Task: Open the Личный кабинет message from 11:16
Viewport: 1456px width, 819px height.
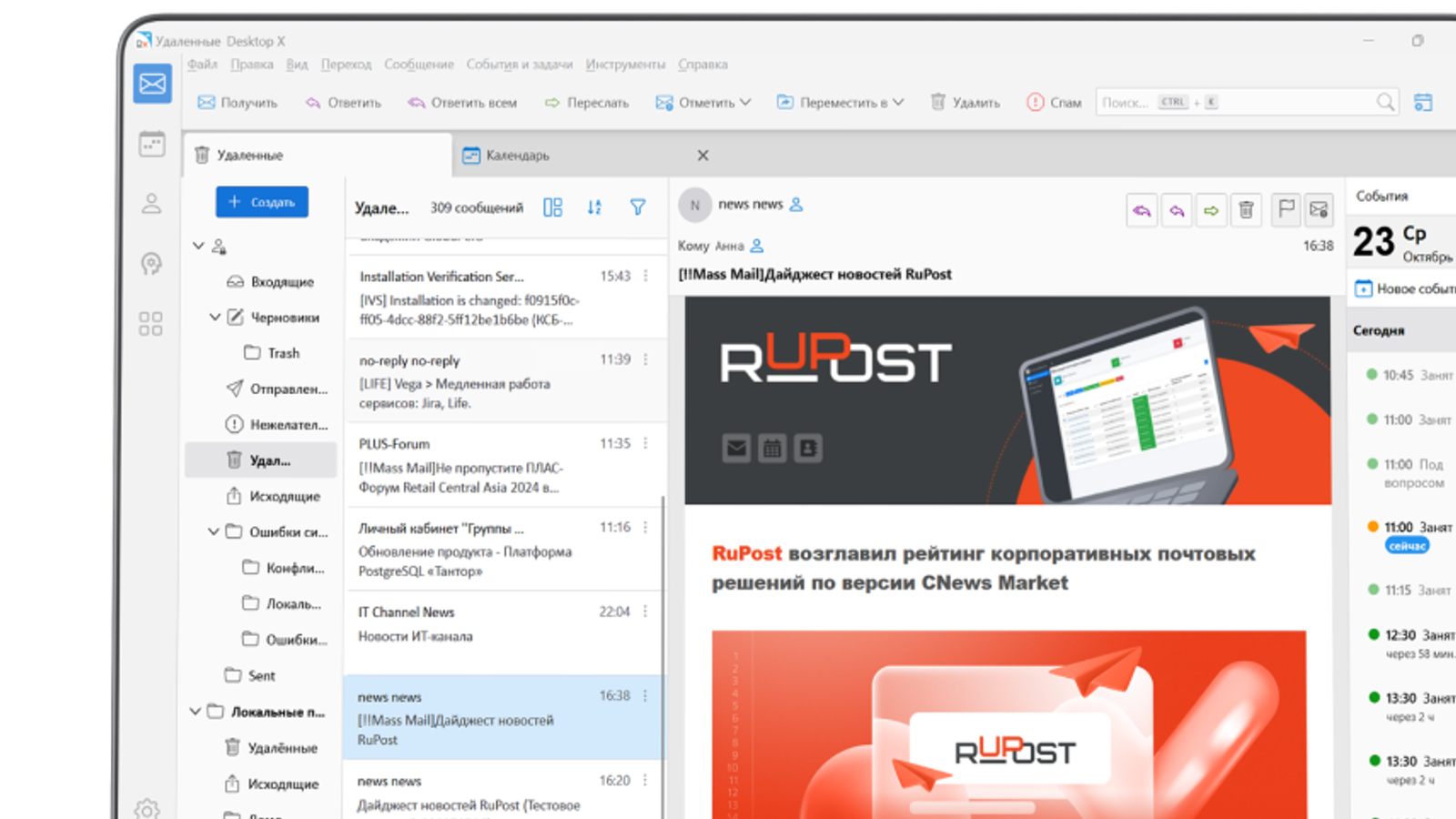Action: coord(504,550)
